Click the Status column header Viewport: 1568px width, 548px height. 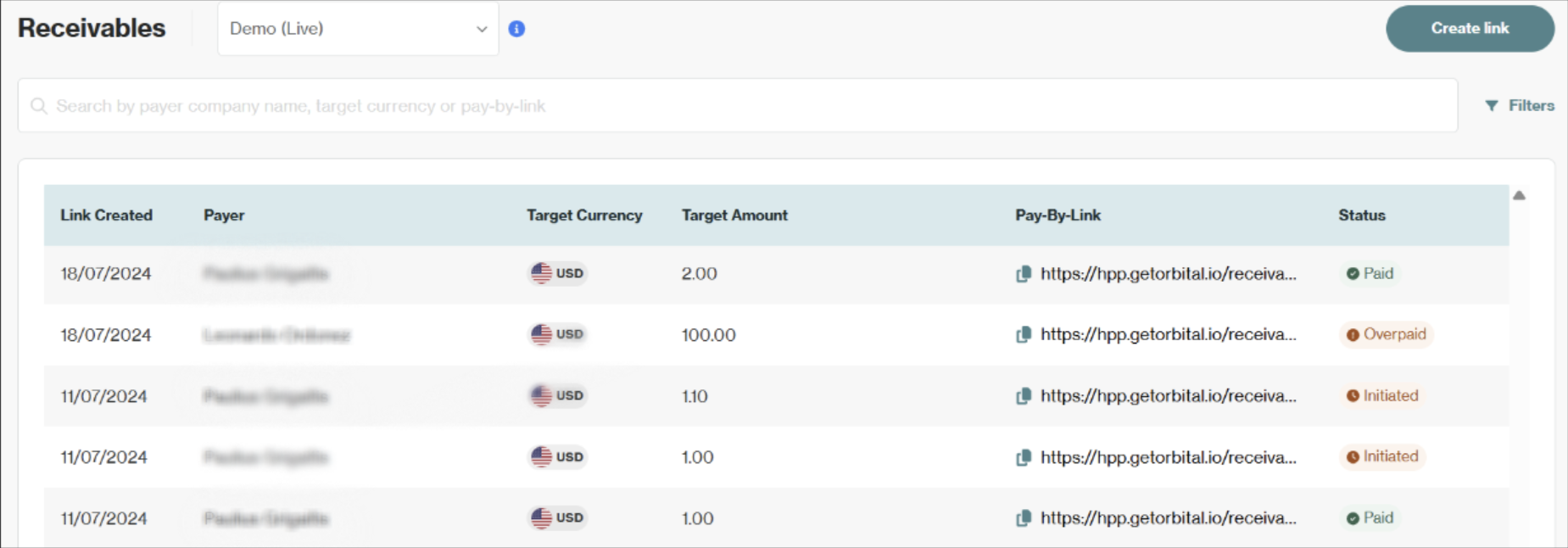click(1362, 215)
